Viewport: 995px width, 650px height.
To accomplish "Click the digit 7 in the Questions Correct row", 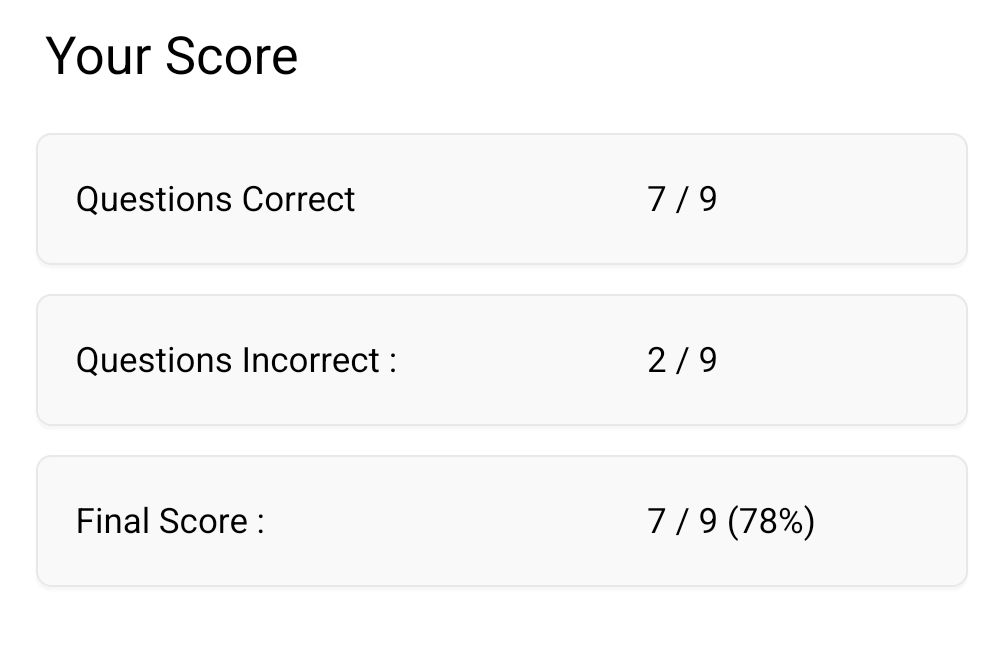I will pyautogui.click(x=656, y=199).
